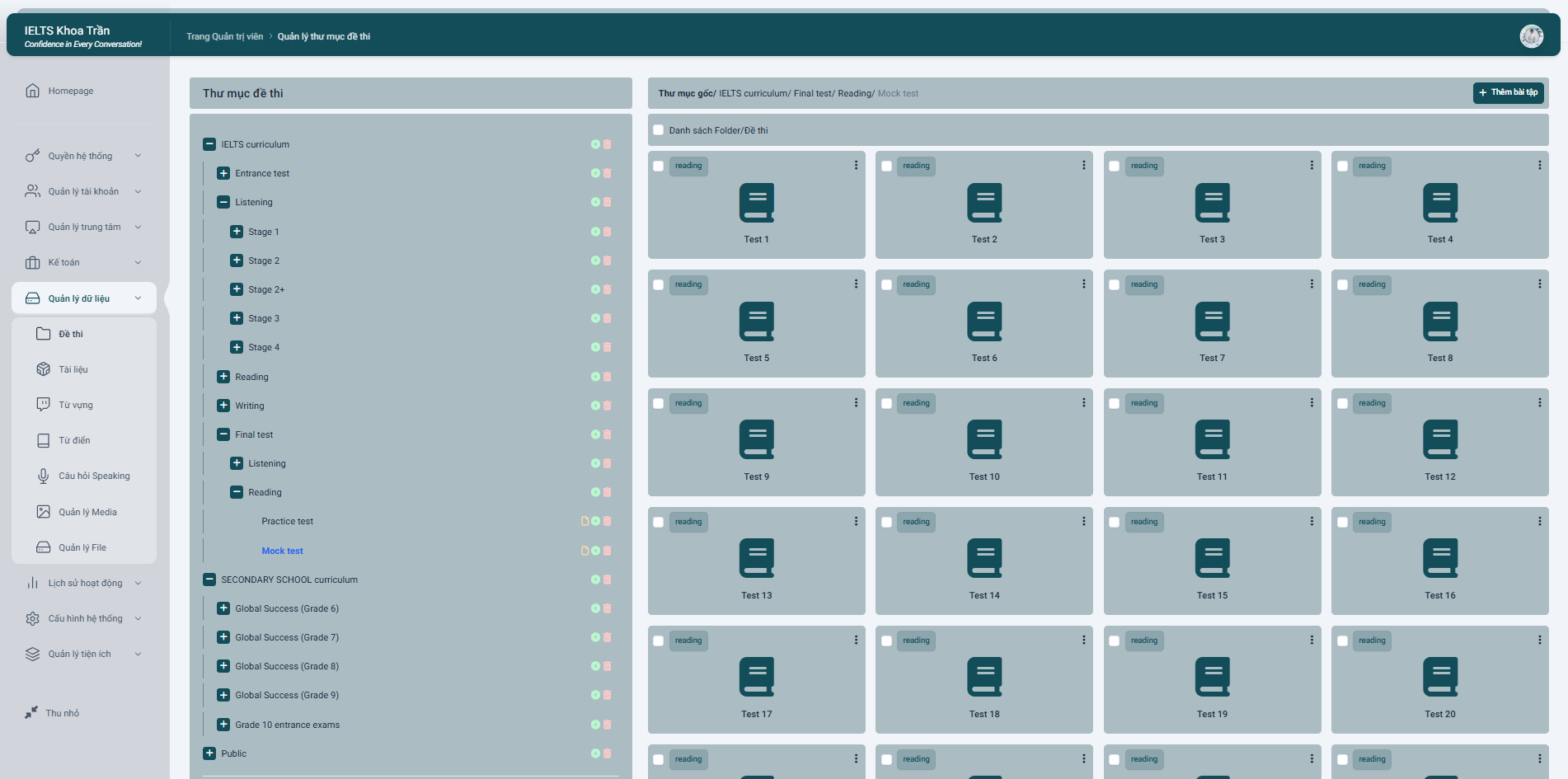1568x779 pixels.
Task: Click the user avatar in the header
Action: tap(1531, 36)
